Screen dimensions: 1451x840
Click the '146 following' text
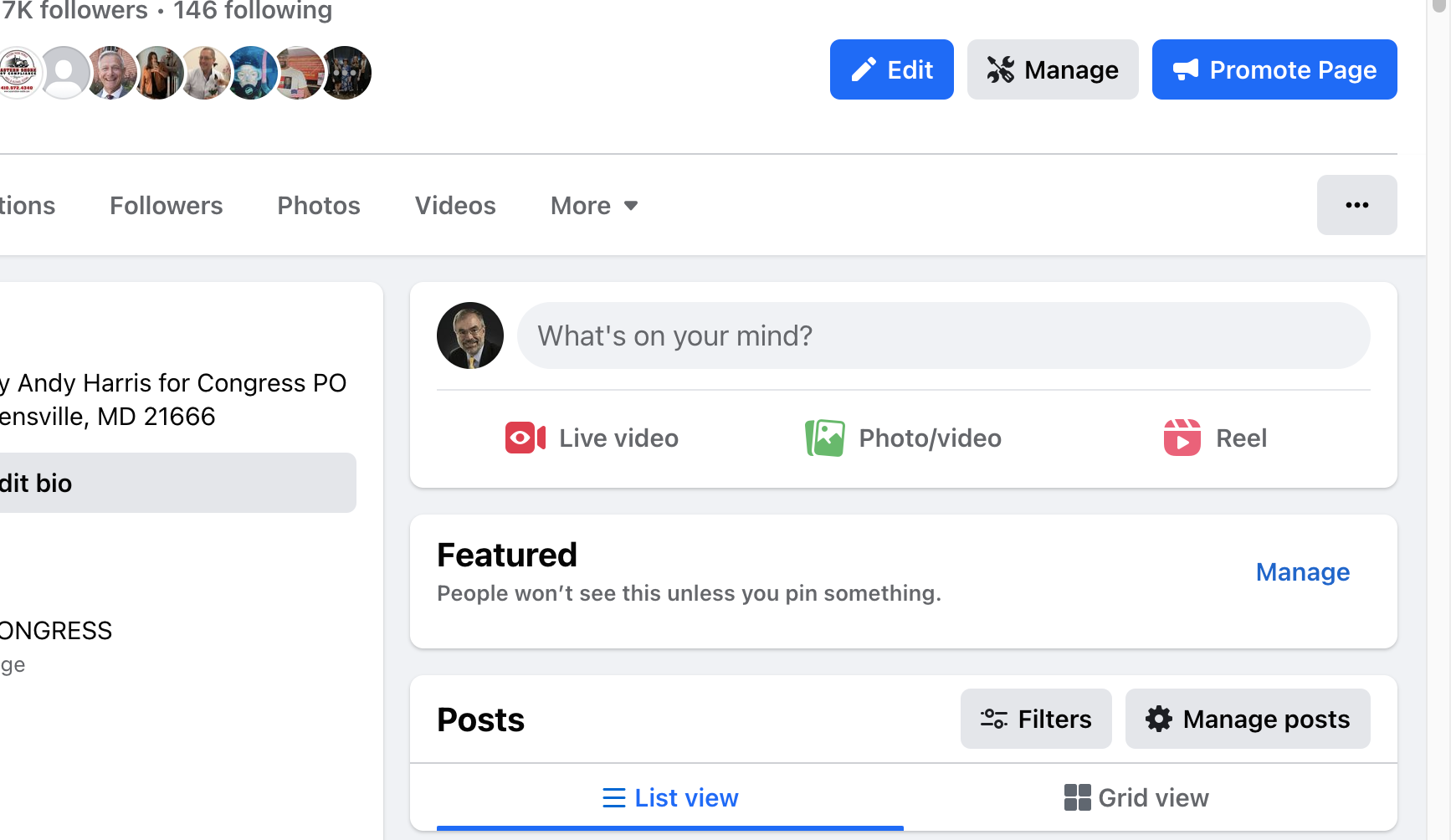(253, 11)
